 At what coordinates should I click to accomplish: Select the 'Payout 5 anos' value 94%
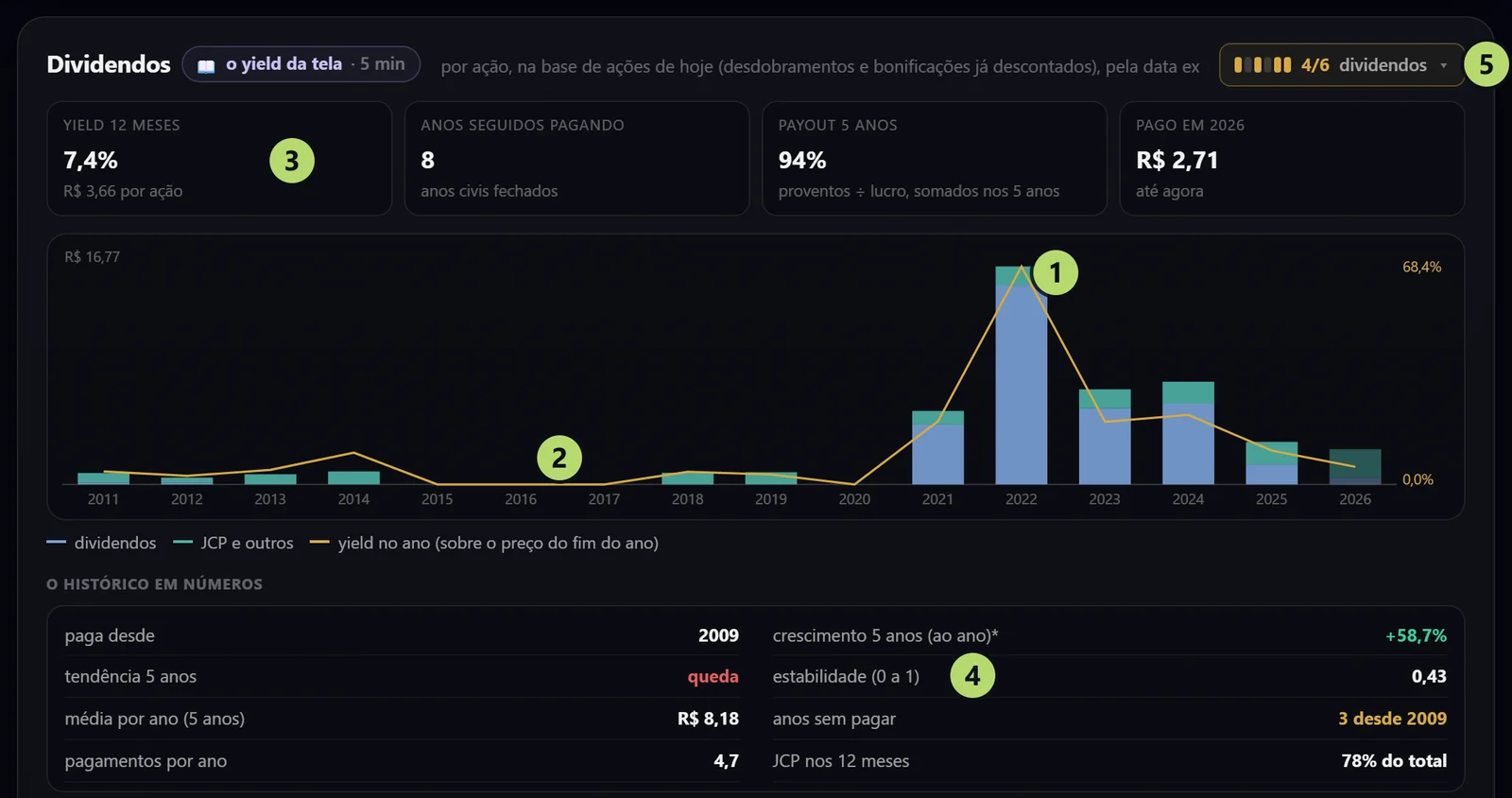[x=802, y=161]
